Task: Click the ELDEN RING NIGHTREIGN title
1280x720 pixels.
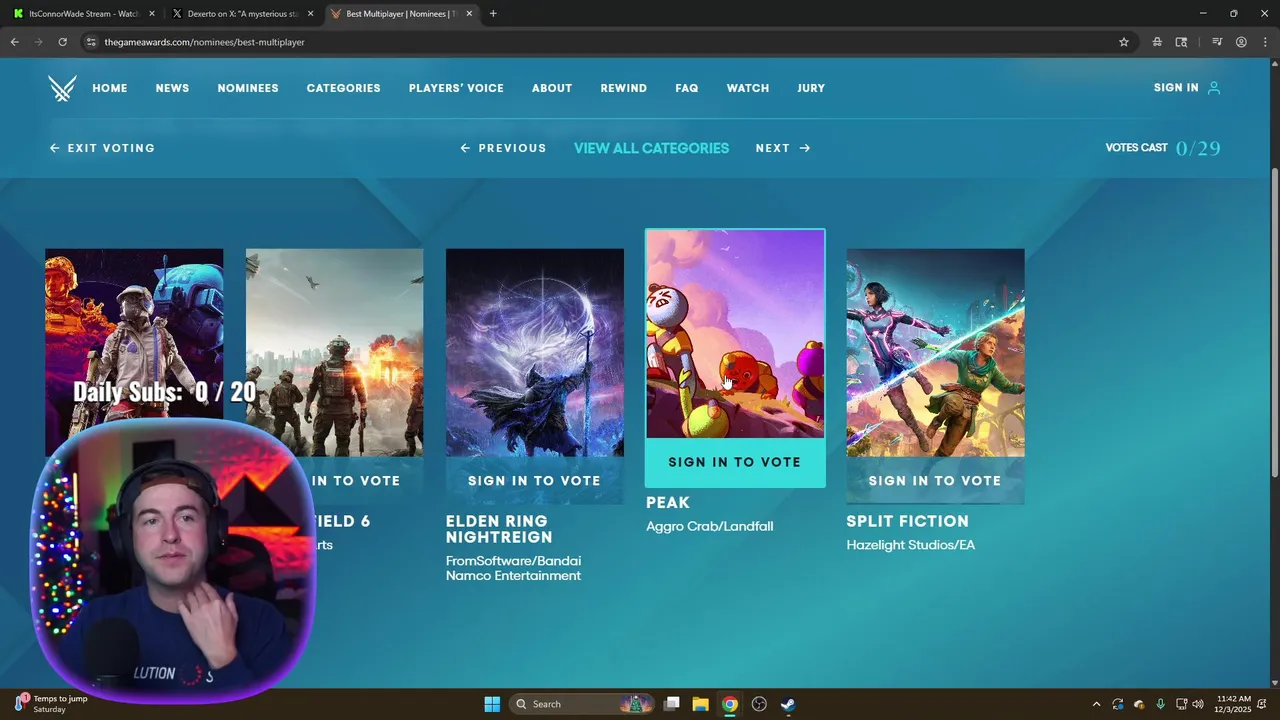Action: tap(499, 529)
